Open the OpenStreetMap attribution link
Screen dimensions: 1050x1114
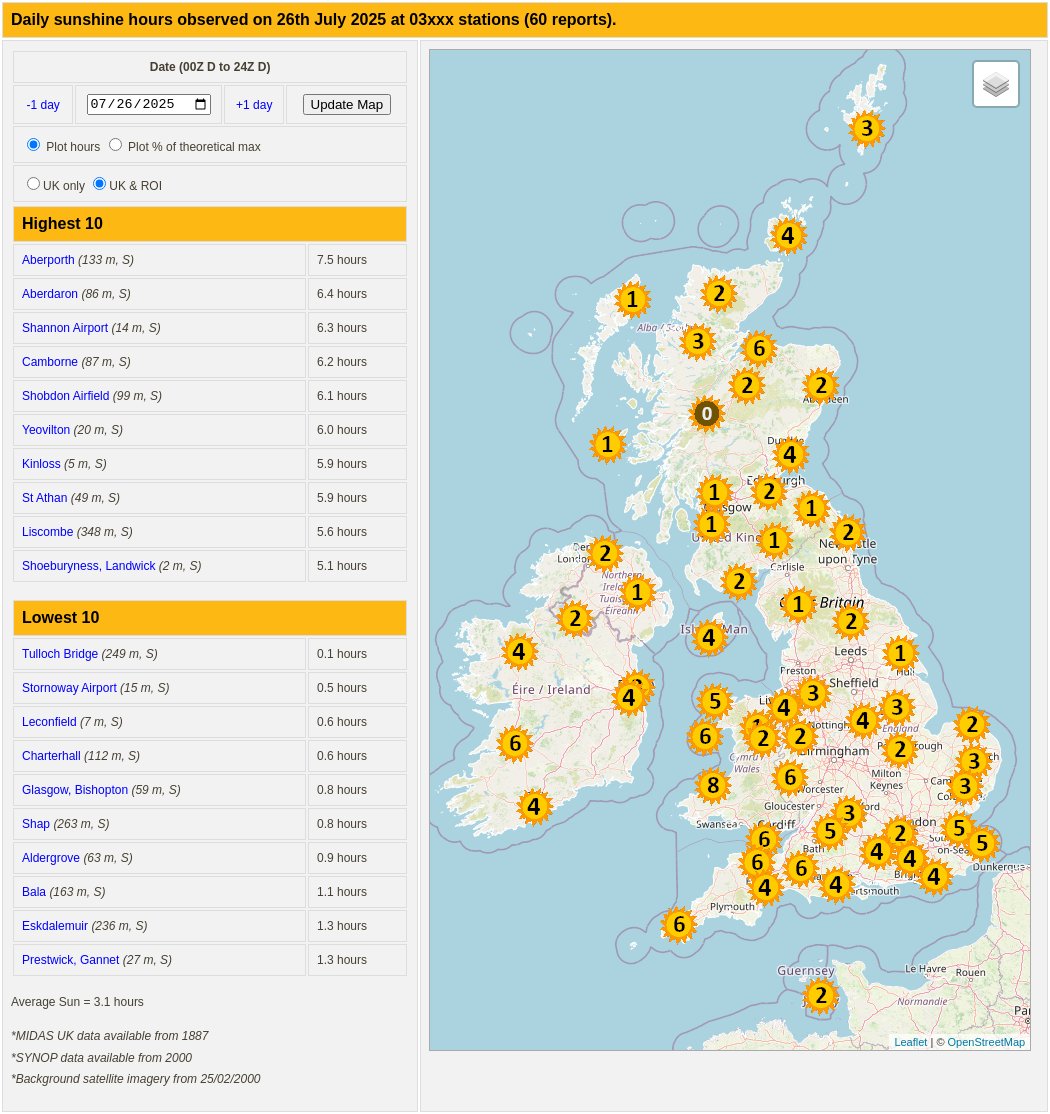[986, 1042]
